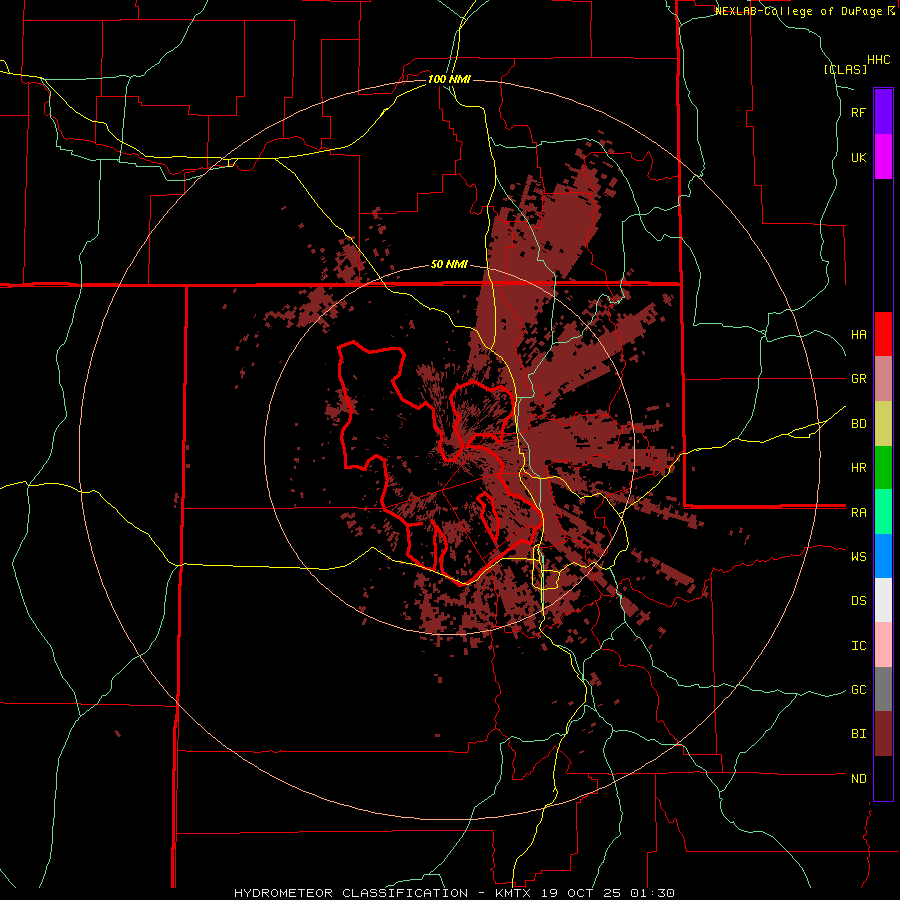Click the IC light pink legend swatch
The width and height of the screenshot is (900, 900).
click(x=883, y=645)
